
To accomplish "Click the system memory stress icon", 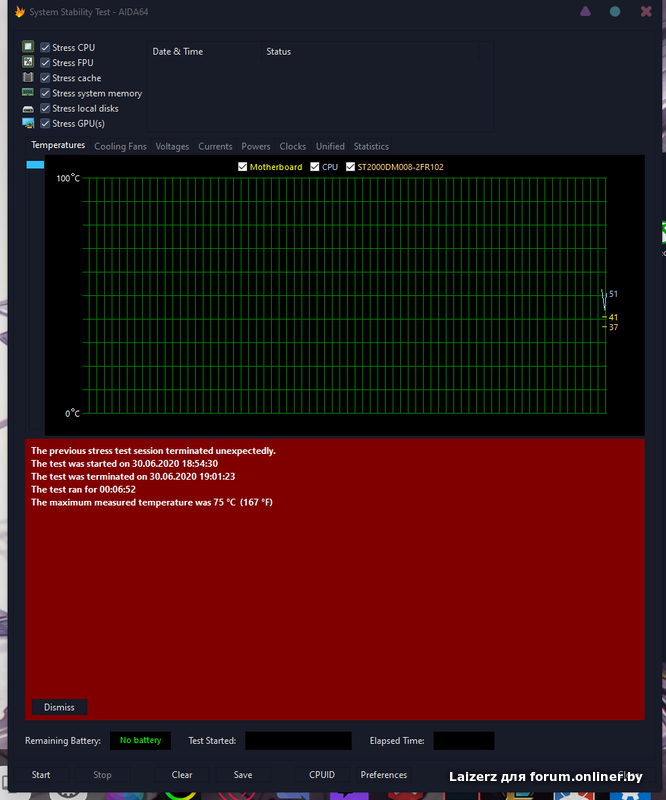I will (28, 93).
